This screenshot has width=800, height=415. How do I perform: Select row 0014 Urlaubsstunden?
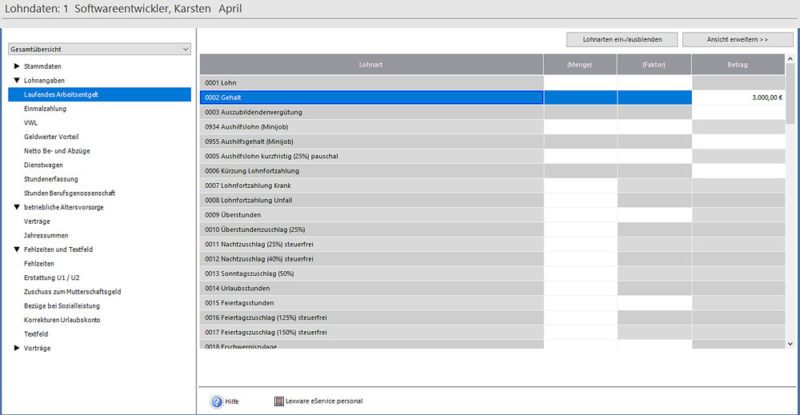[371, 288]
